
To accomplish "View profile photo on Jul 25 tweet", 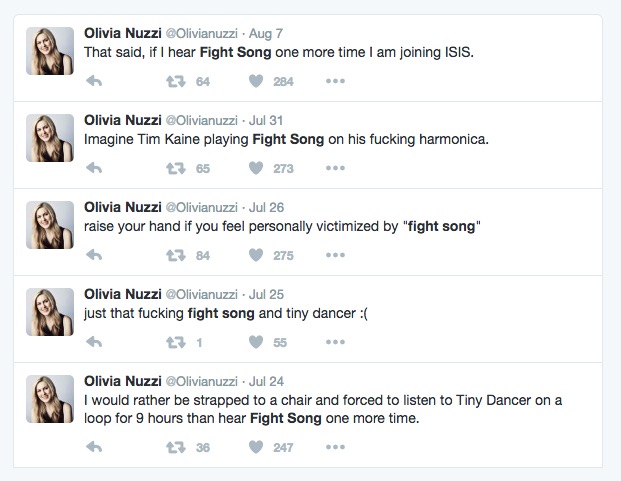I will coord(50,312).
